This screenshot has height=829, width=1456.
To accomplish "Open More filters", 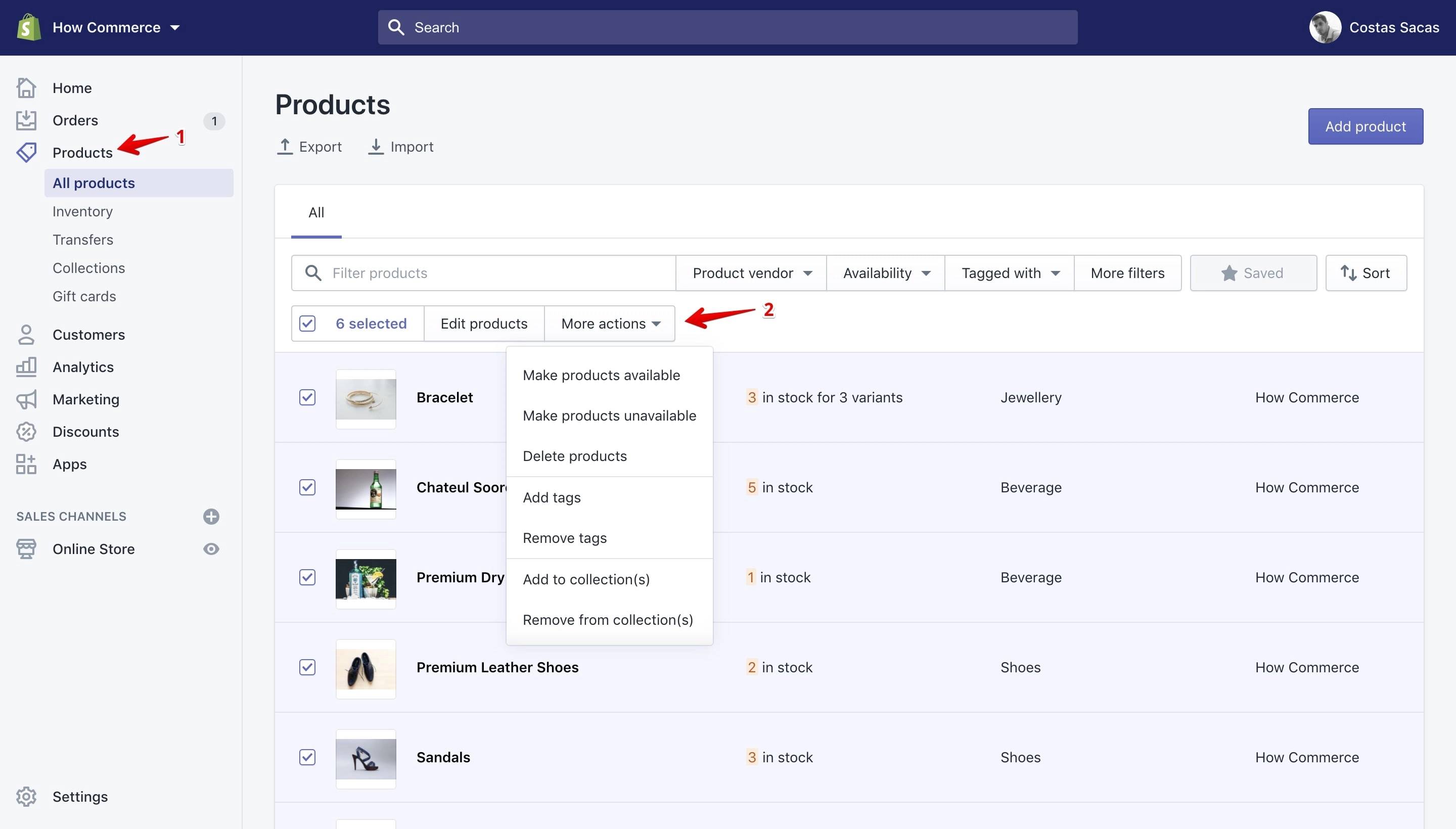I will tap(1127, 273).
